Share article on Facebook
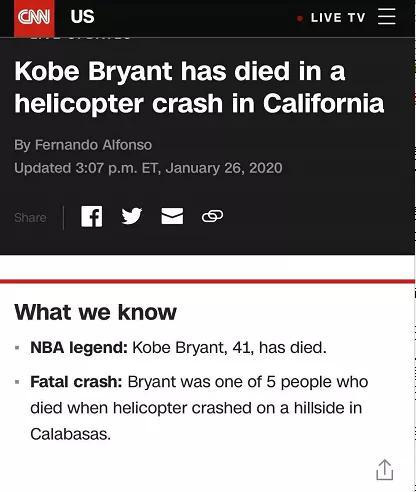This screenshot has height=492, width=416. click(92, 216)
